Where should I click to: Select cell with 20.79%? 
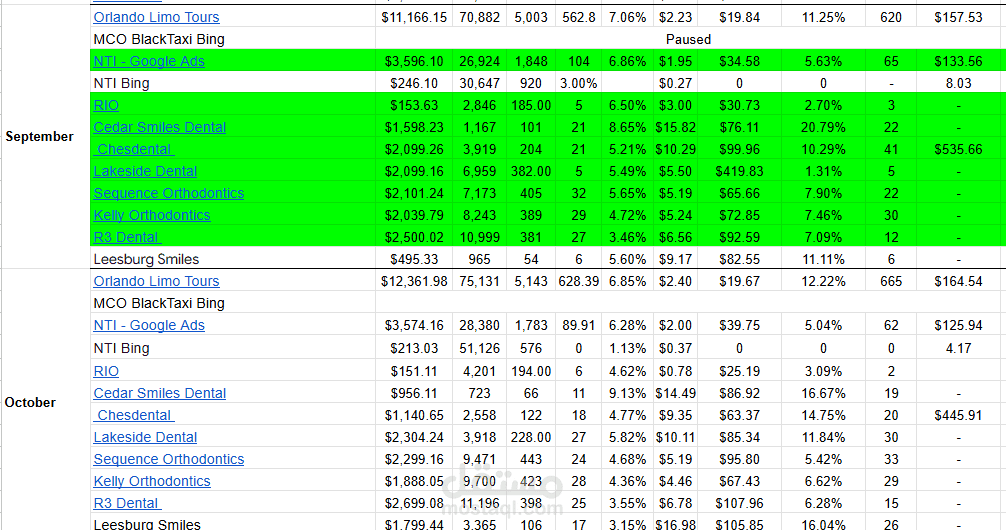point(823,127)
